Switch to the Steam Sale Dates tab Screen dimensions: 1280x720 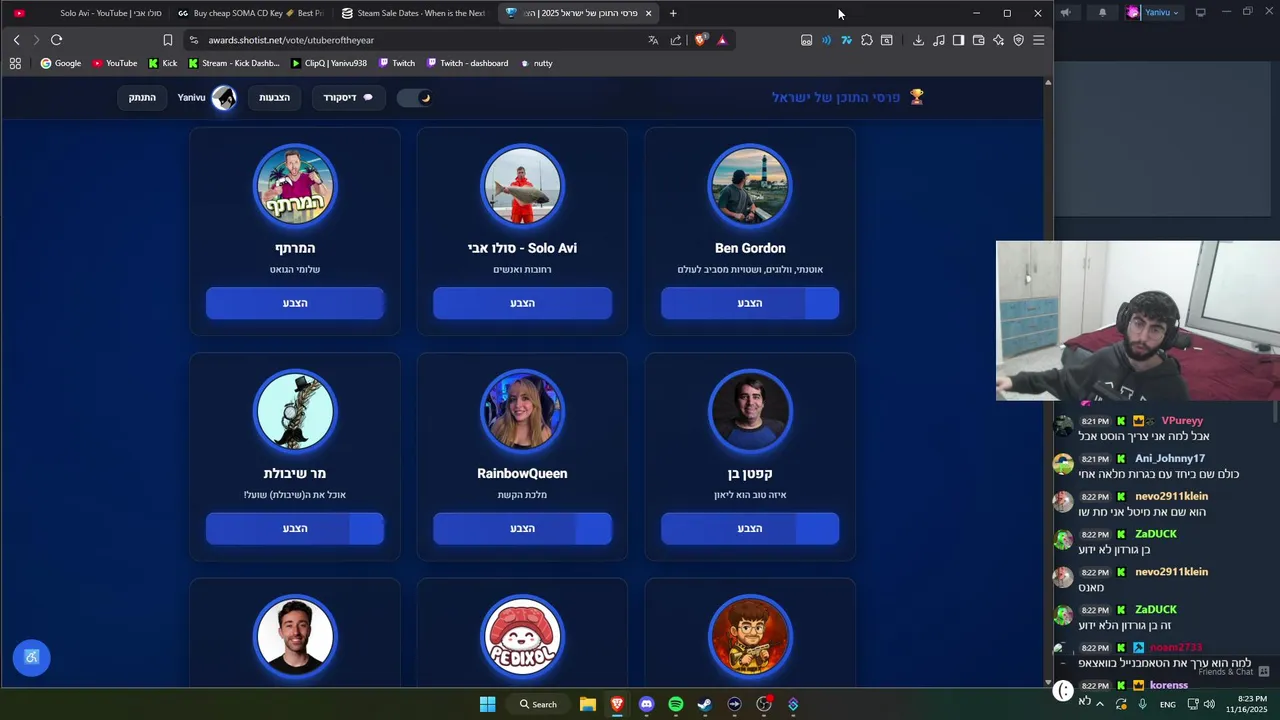coord(413,13)
